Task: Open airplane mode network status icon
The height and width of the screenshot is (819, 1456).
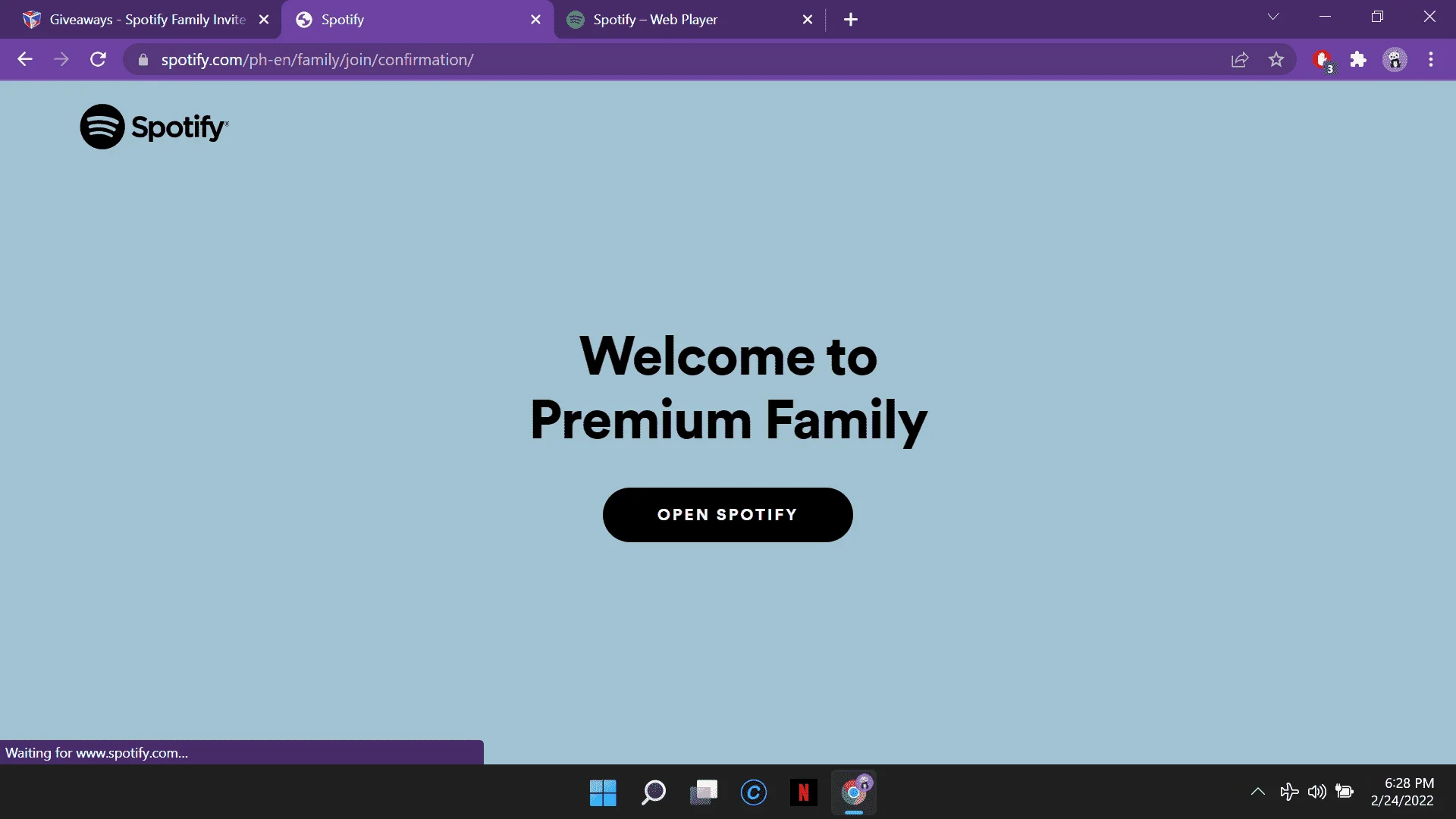Action: tap(1289, 792)
